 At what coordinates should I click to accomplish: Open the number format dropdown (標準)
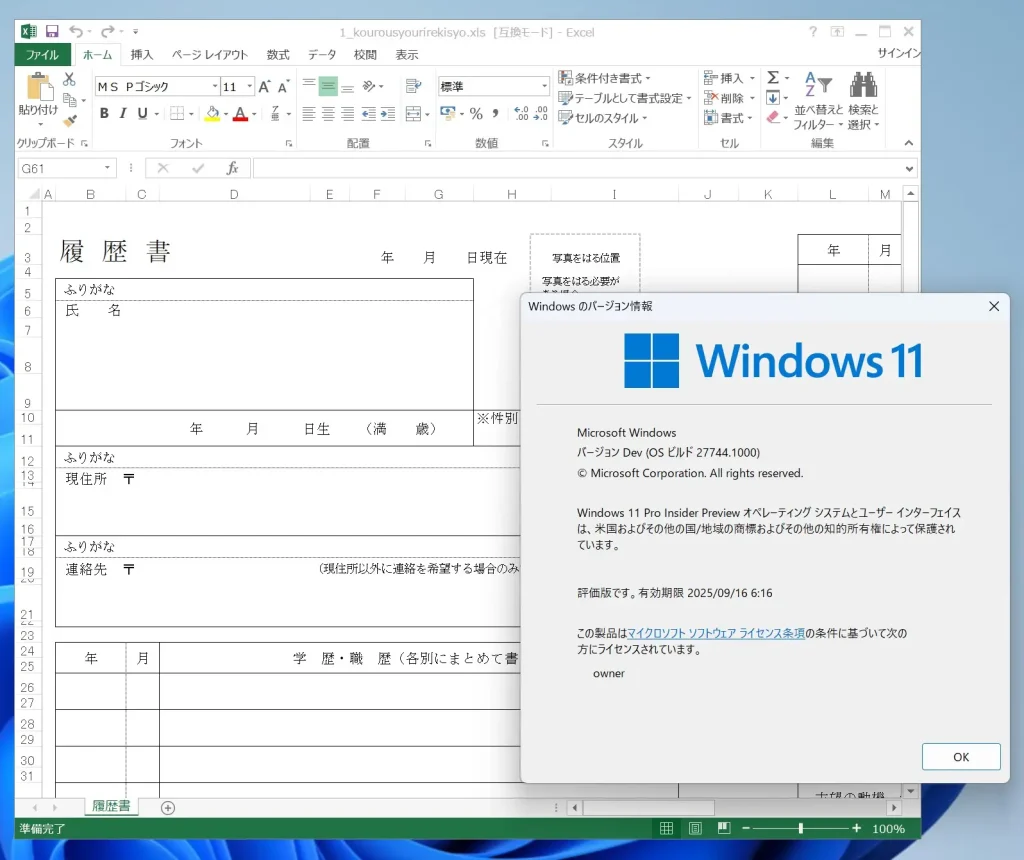coord(544,86)
